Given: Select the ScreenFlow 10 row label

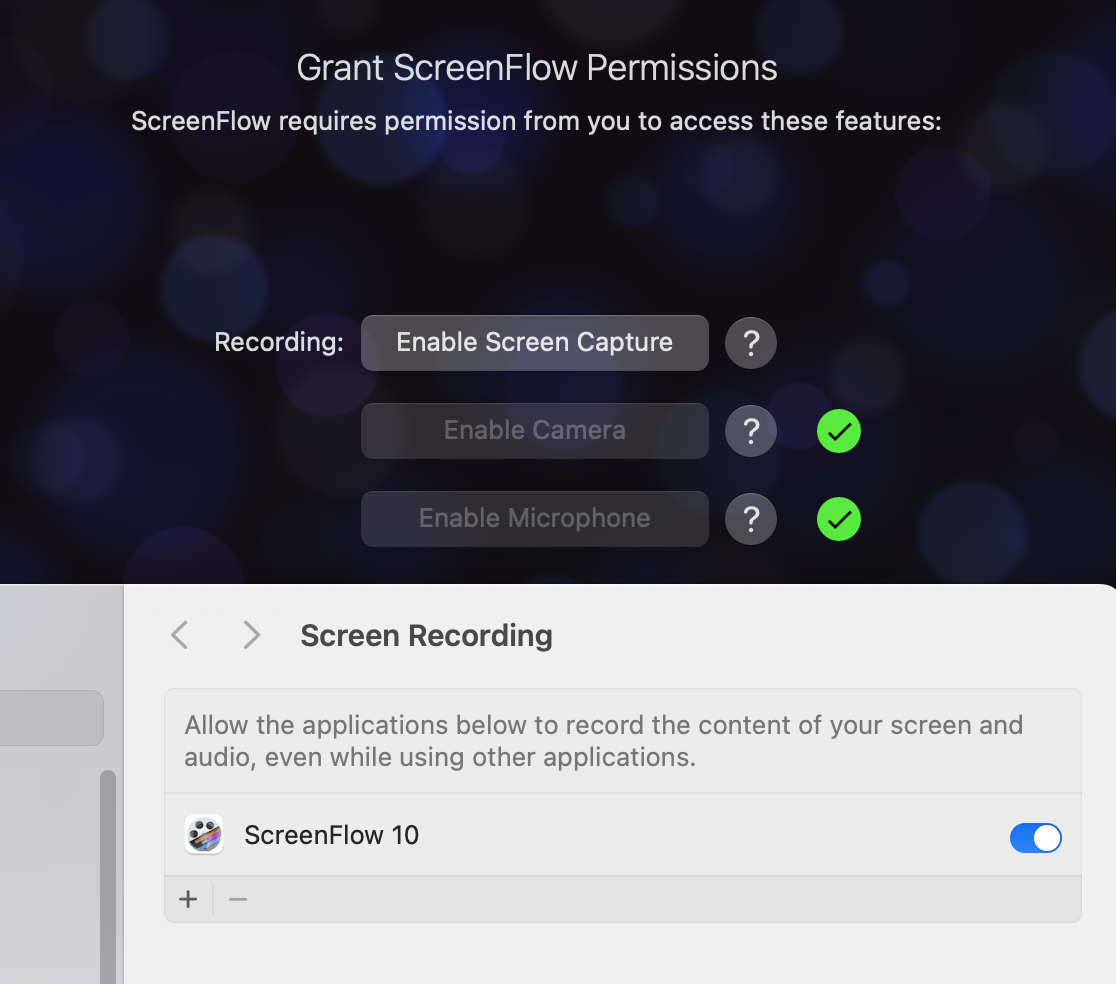Looking at the screenshot, I should (332, 835).
